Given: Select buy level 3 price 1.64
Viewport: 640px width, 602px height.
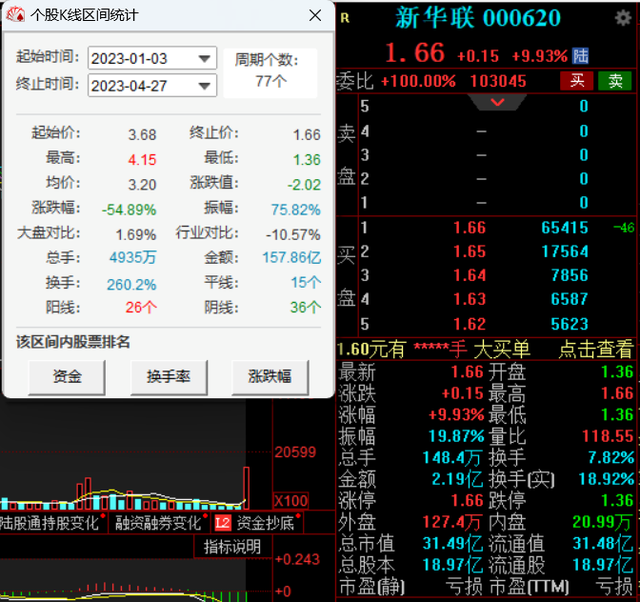Looking at the screenshot, I should pos(470,275).
